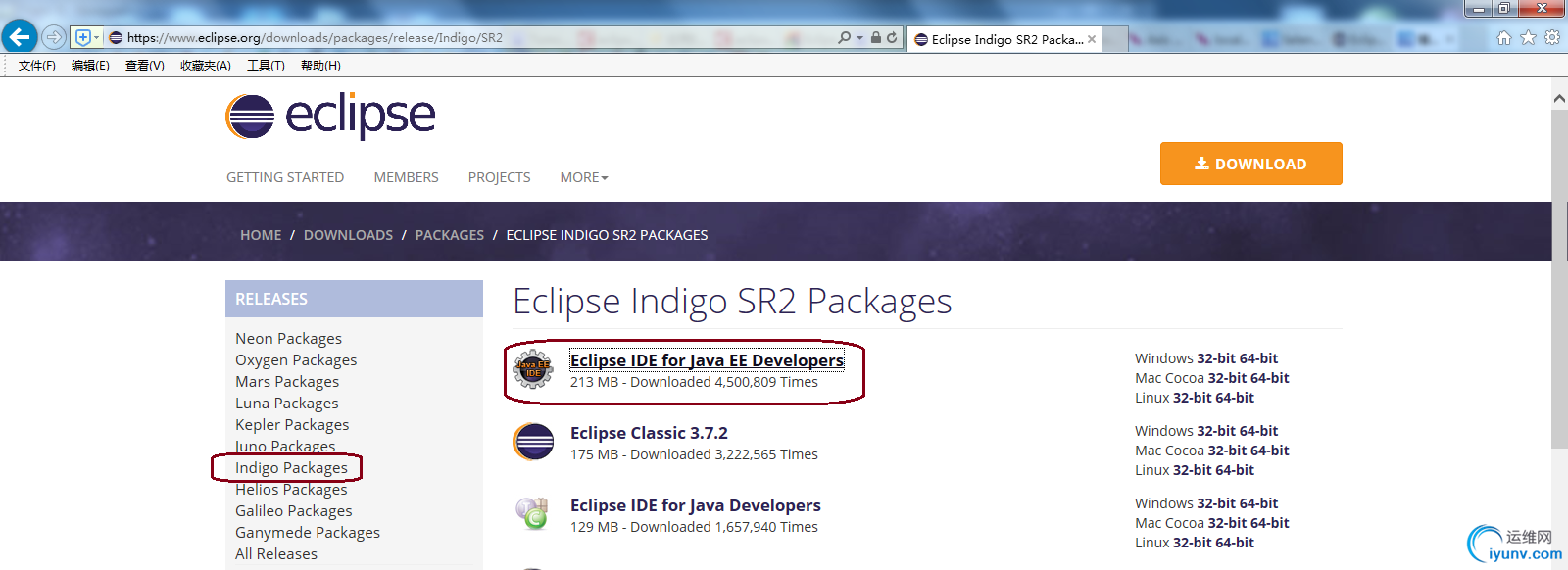The width and height of the screenshot is (1568, 570).
Task: Open GETTING STARTED navigation link
Action: (x=285, y=177)
